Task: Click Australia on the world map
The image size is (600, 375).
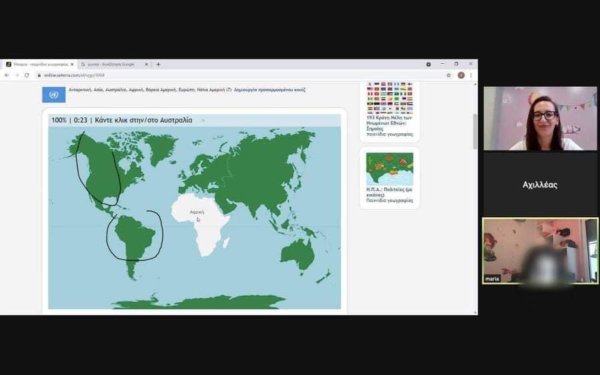Action: tap(298, 253)
